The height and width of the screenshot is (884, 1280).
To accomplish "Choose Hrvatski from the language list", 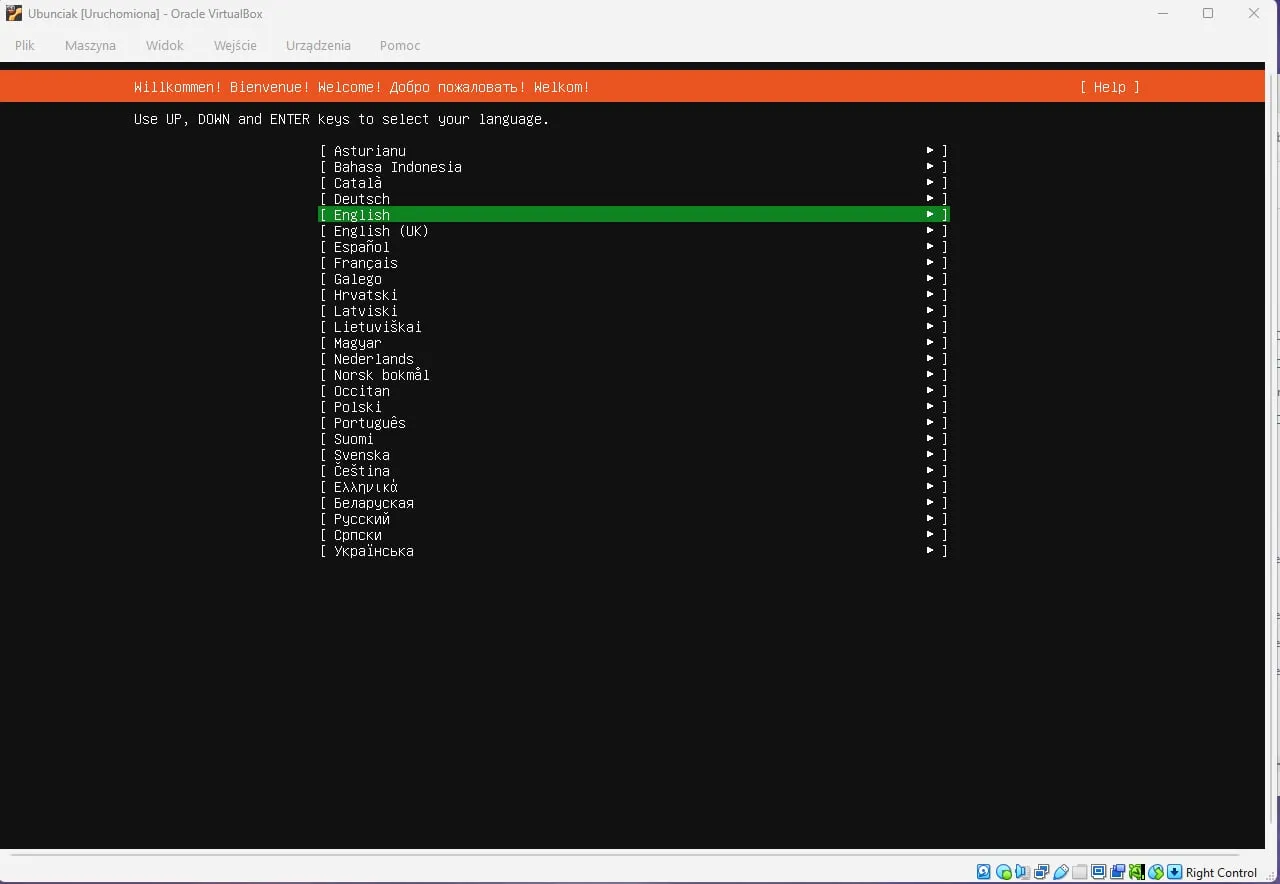I will click(x=633, y=295).
